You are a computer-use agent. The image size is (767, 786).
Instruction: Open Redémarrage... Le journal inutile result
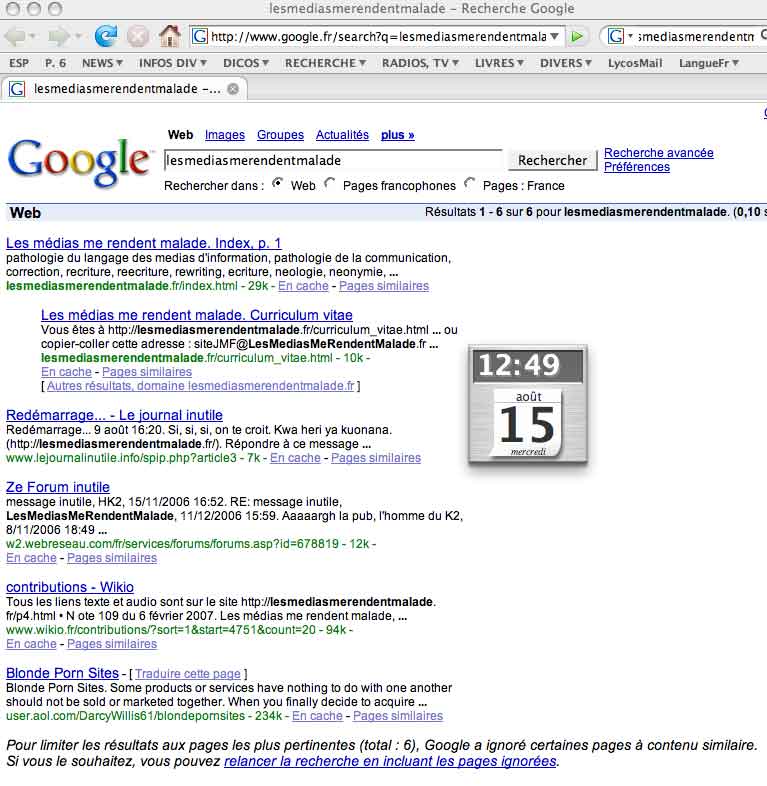click(114, 415)
